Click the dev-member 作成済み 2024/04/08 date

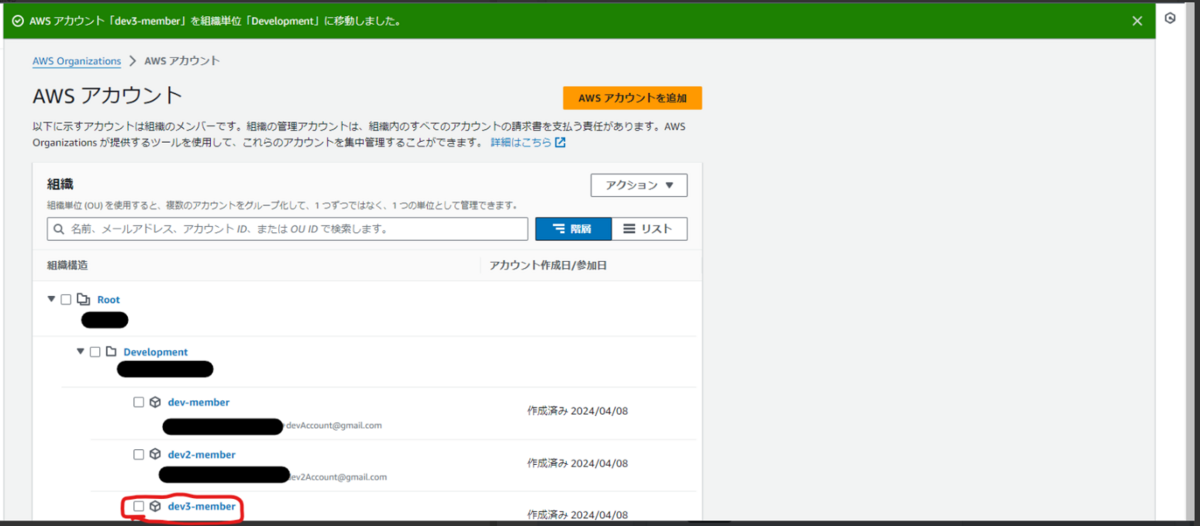(x=577, y=410)
